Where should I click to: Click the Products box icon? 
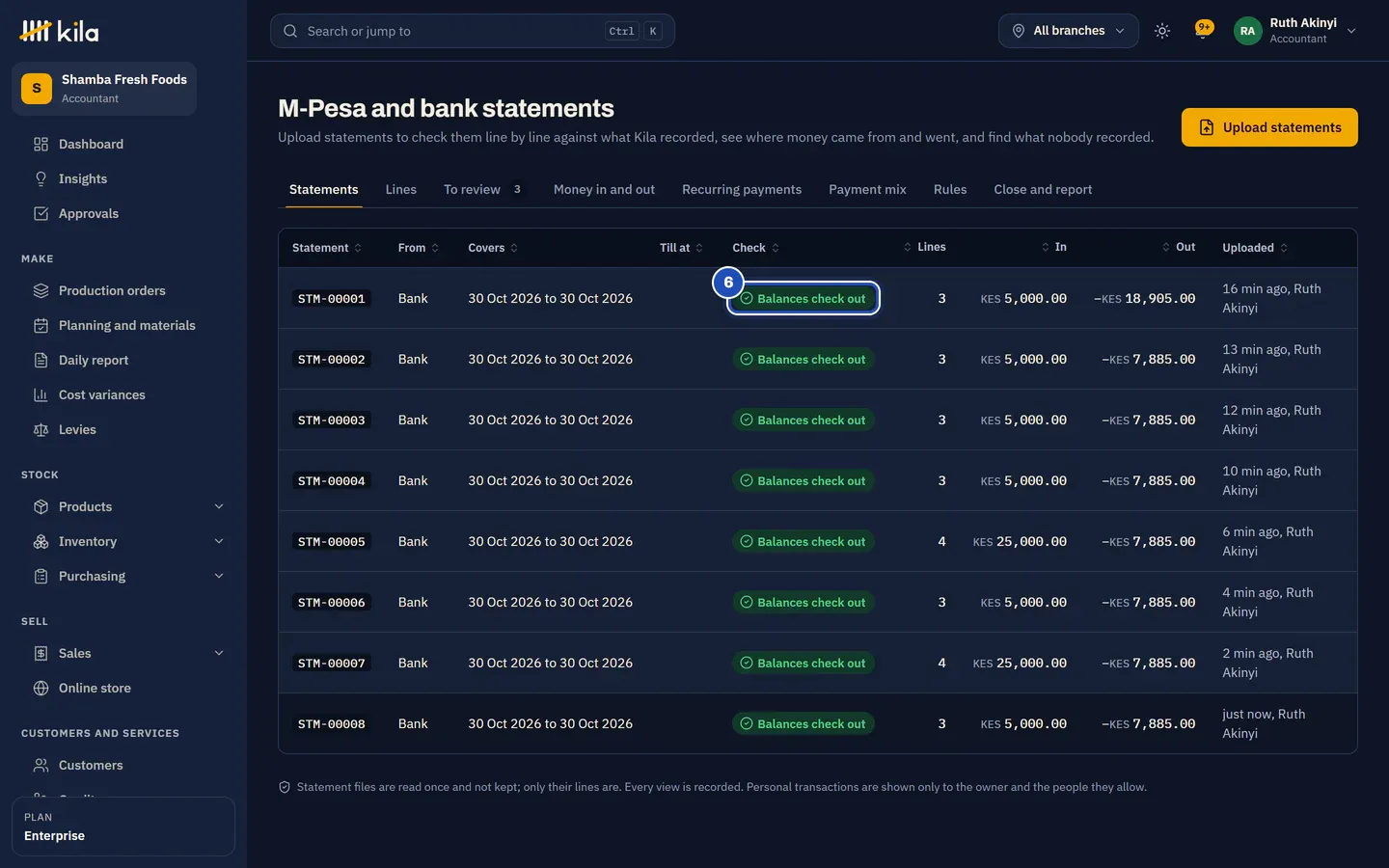coord(41,506)
